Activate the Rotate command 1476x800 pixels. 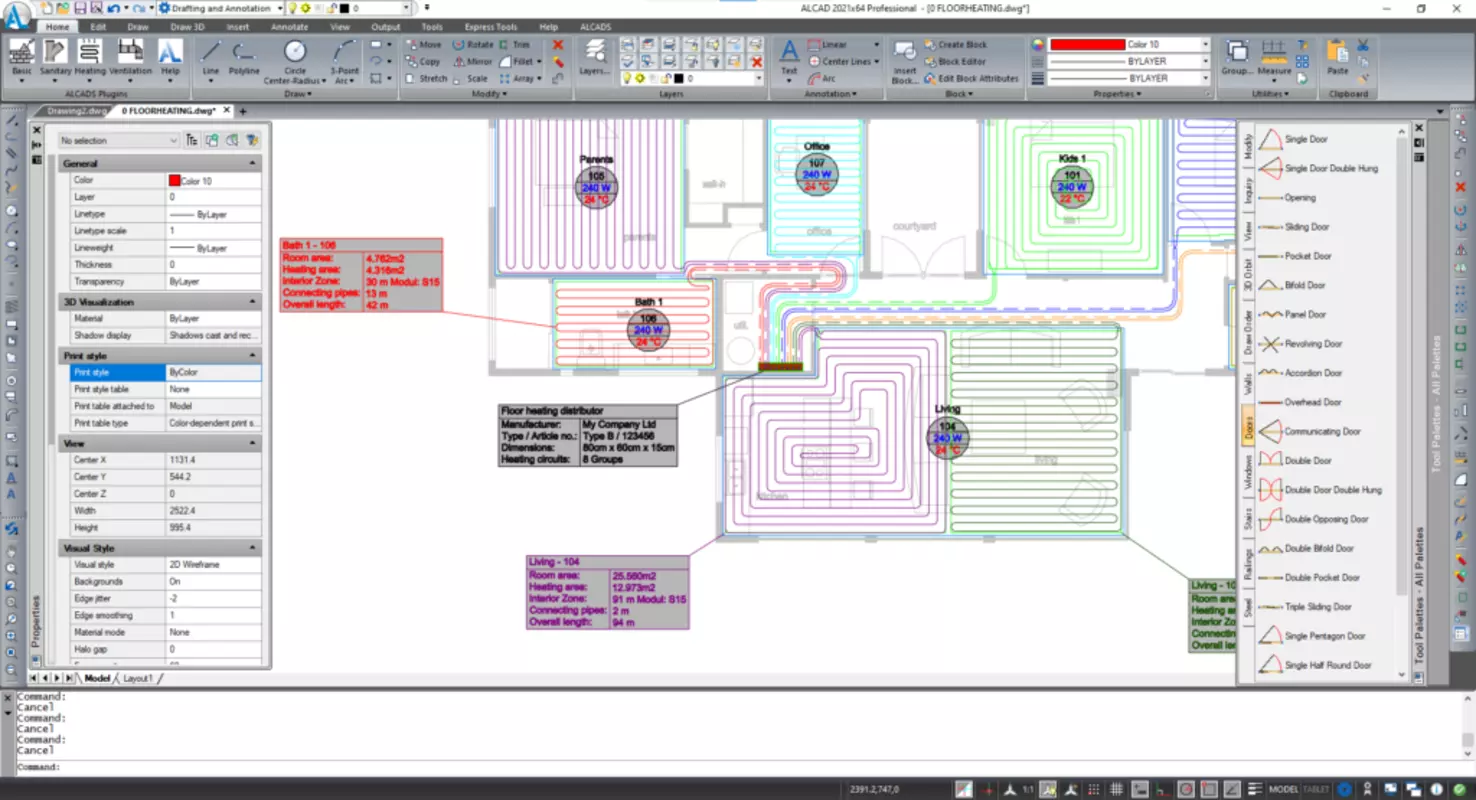pyautogui.click(x=473, y=45)
